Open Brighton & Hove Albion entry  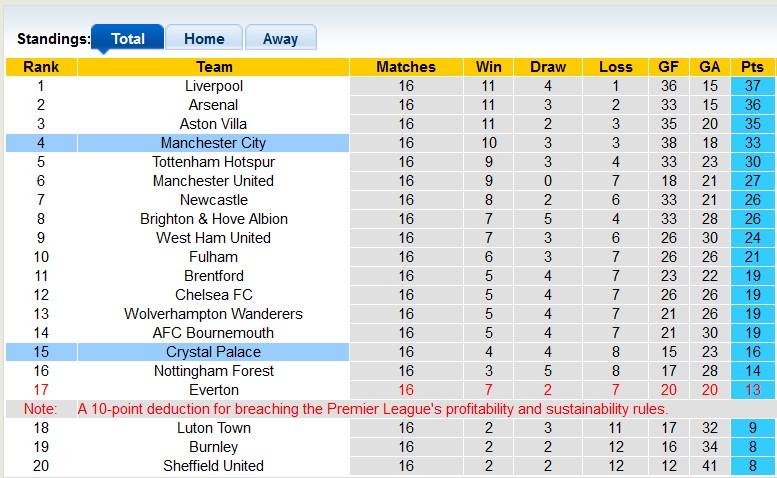coord(213,219)
